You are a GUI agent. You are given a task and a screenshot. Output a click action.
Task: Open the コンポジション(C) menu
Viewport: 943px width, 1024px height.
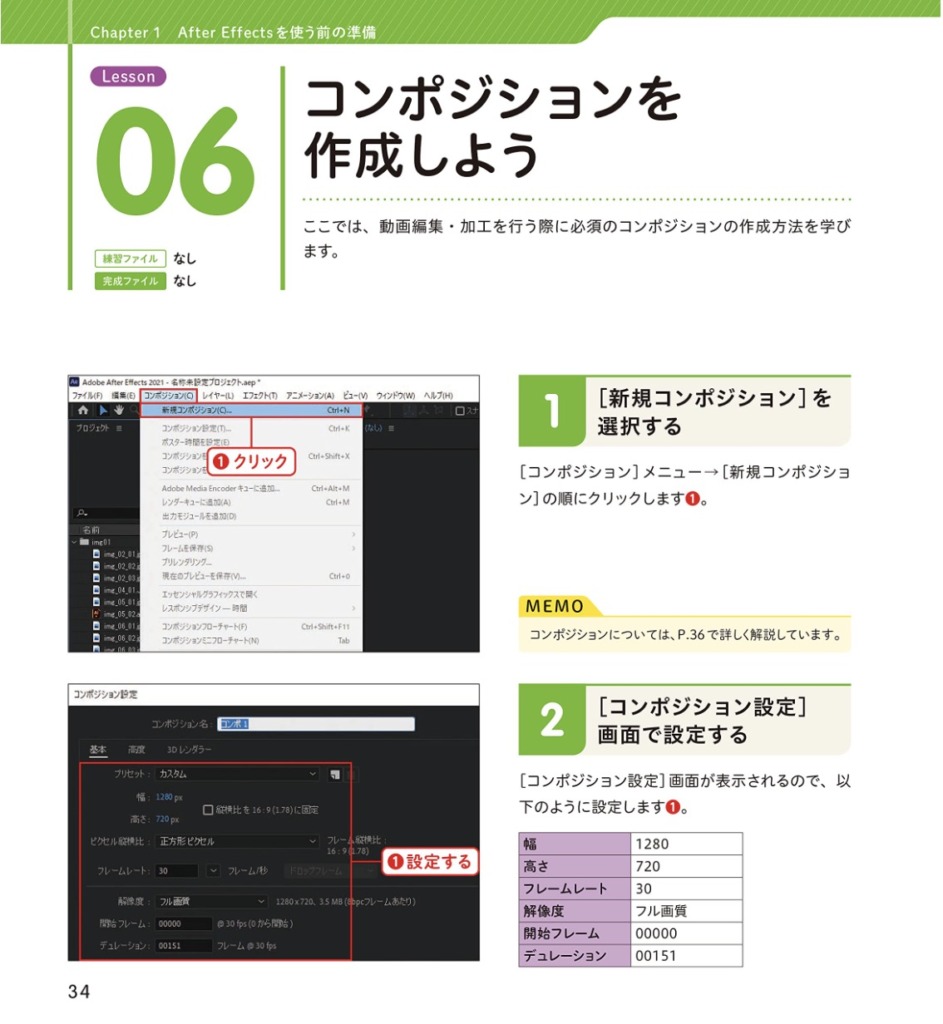[168, 396]
